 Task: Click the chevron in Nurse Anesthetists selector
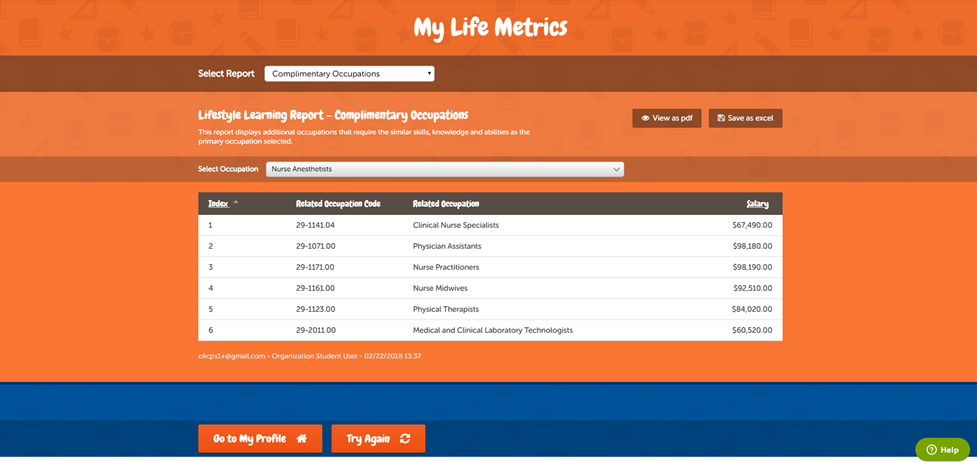point(616,169)
